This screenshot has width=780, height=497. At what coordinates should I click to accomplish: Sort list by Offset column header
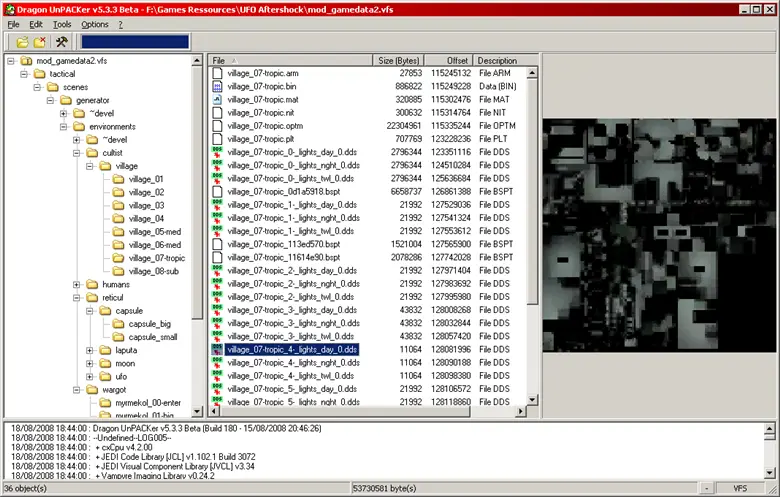448,61
